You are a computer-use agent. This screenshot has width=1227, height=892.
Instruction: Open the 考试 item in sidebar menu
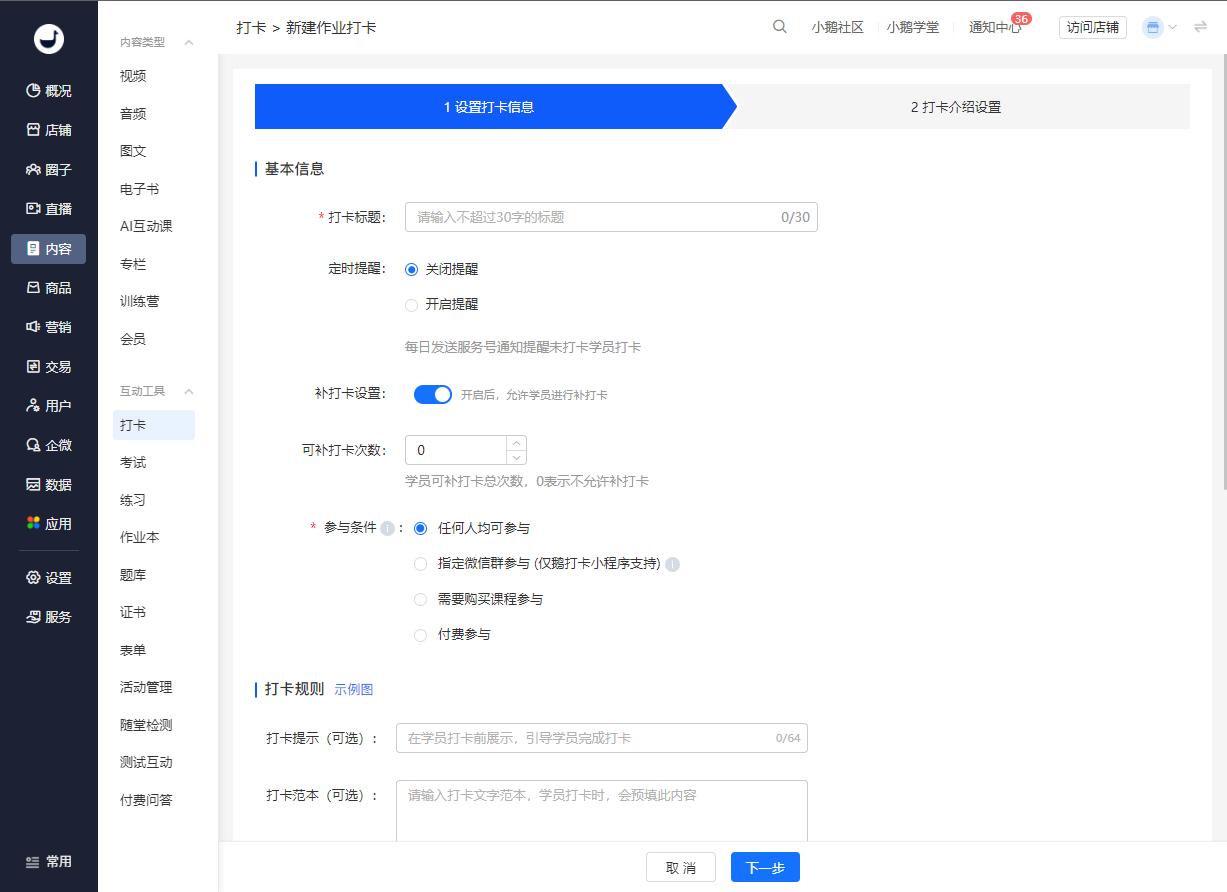pos(131,461)
